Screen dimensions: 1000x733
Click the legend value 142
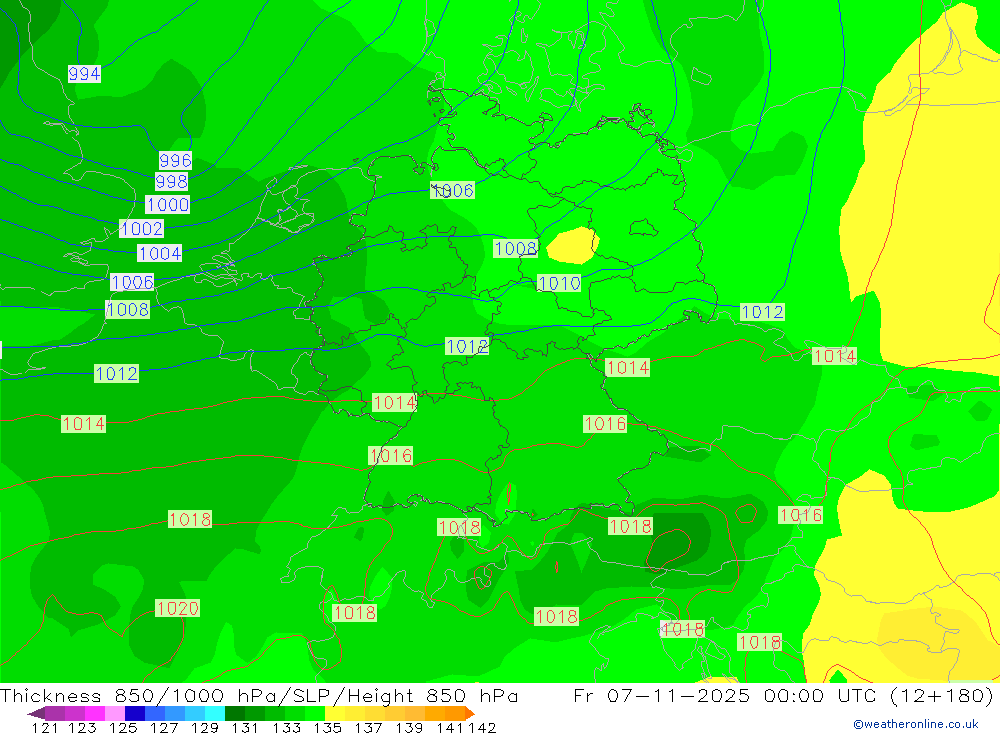pos(482,728)
